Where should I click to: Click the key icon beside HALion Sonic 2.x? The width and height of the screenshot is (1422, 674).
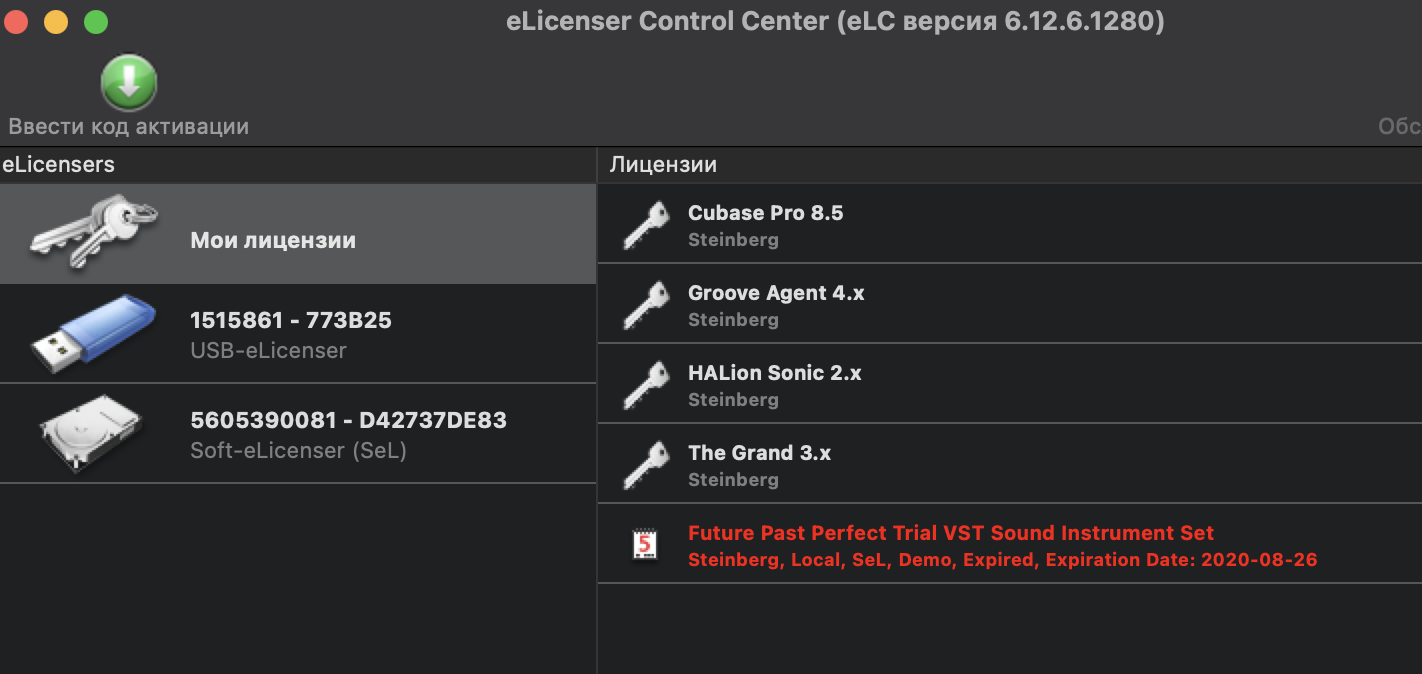point(645,384)
